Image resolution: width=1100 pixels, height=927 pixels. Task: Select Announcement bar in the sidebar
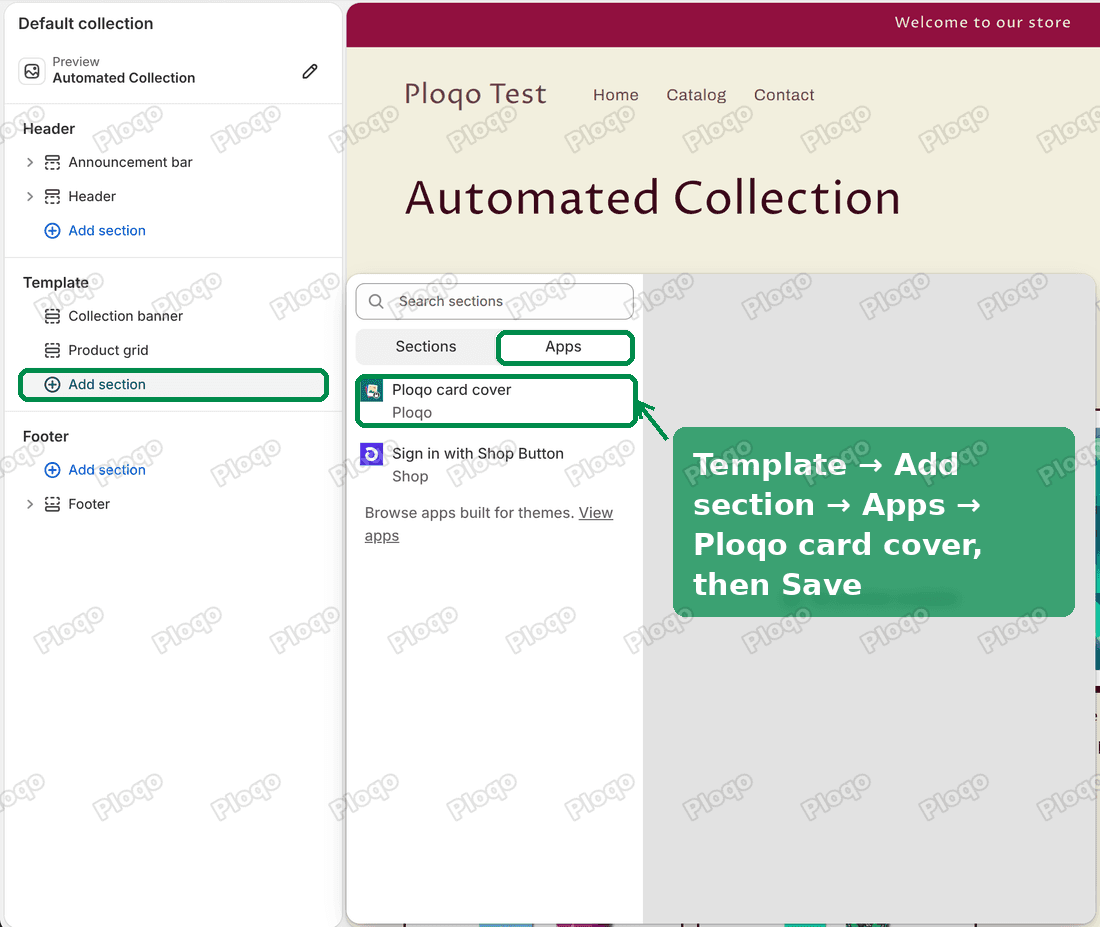tap(130, 162)
